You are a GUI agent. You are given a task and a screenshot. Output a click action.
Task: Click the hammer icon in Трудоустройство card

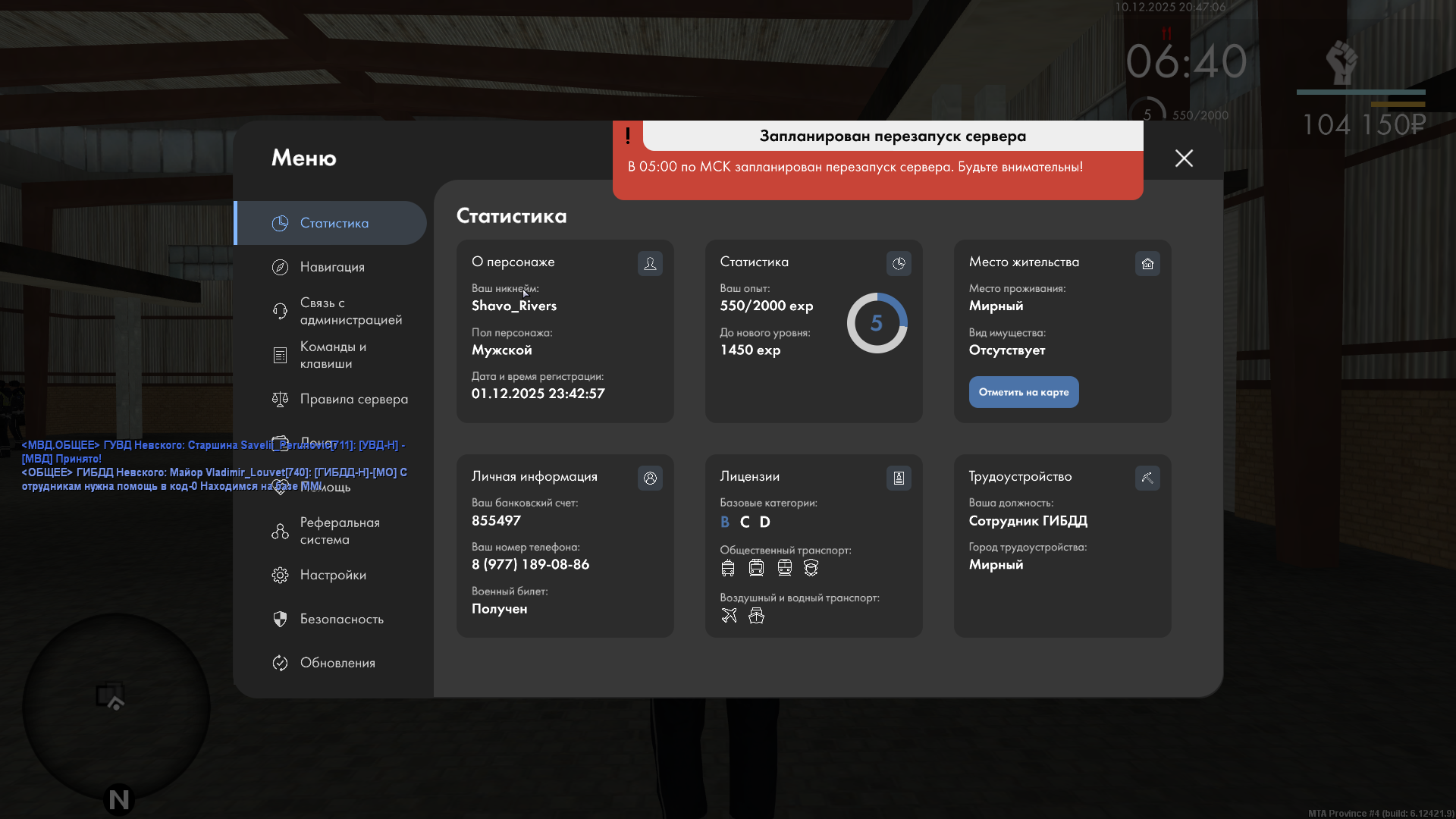click(1147, 478)
